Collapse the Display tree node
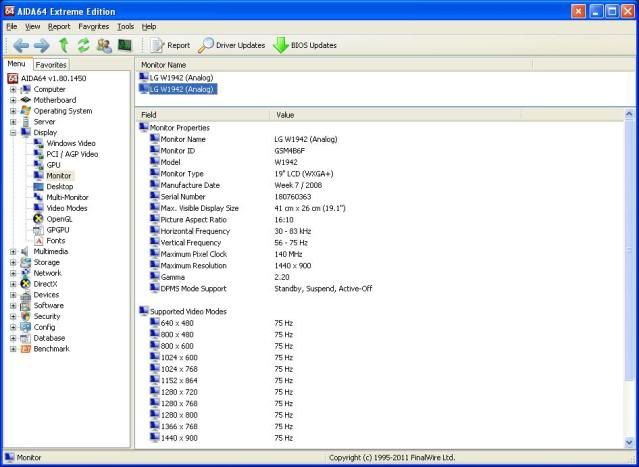639x467 pixels. click(13, 132)
